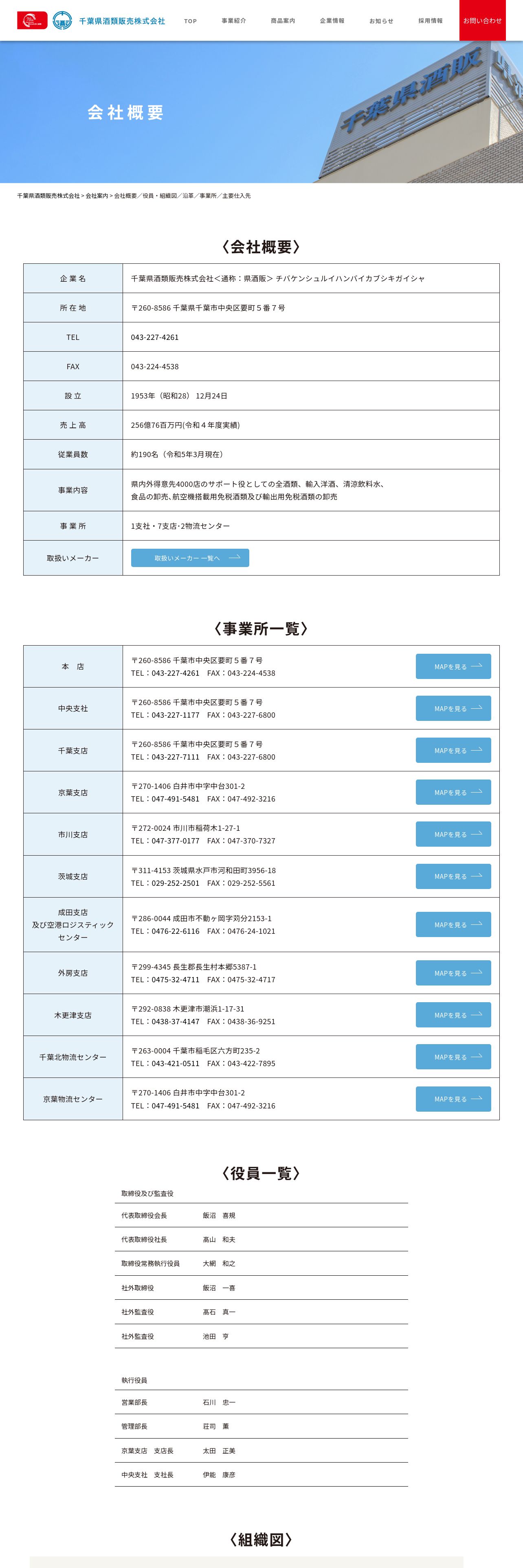Open the 企業情報 navigation item
523x1568 pixels.
332,21
